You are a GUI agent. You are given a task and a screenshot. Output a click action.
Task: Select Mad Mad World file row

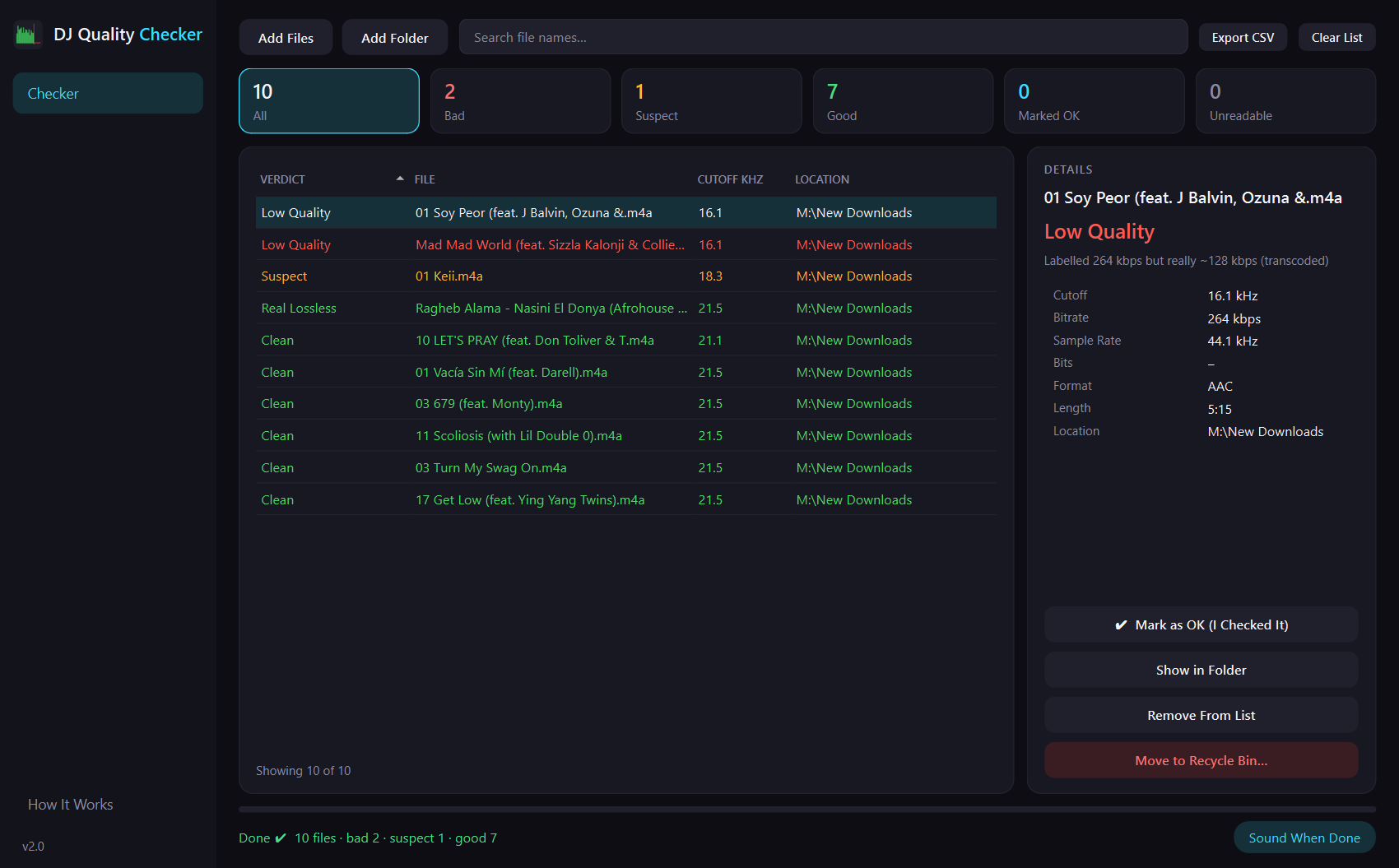pos(626,244)
